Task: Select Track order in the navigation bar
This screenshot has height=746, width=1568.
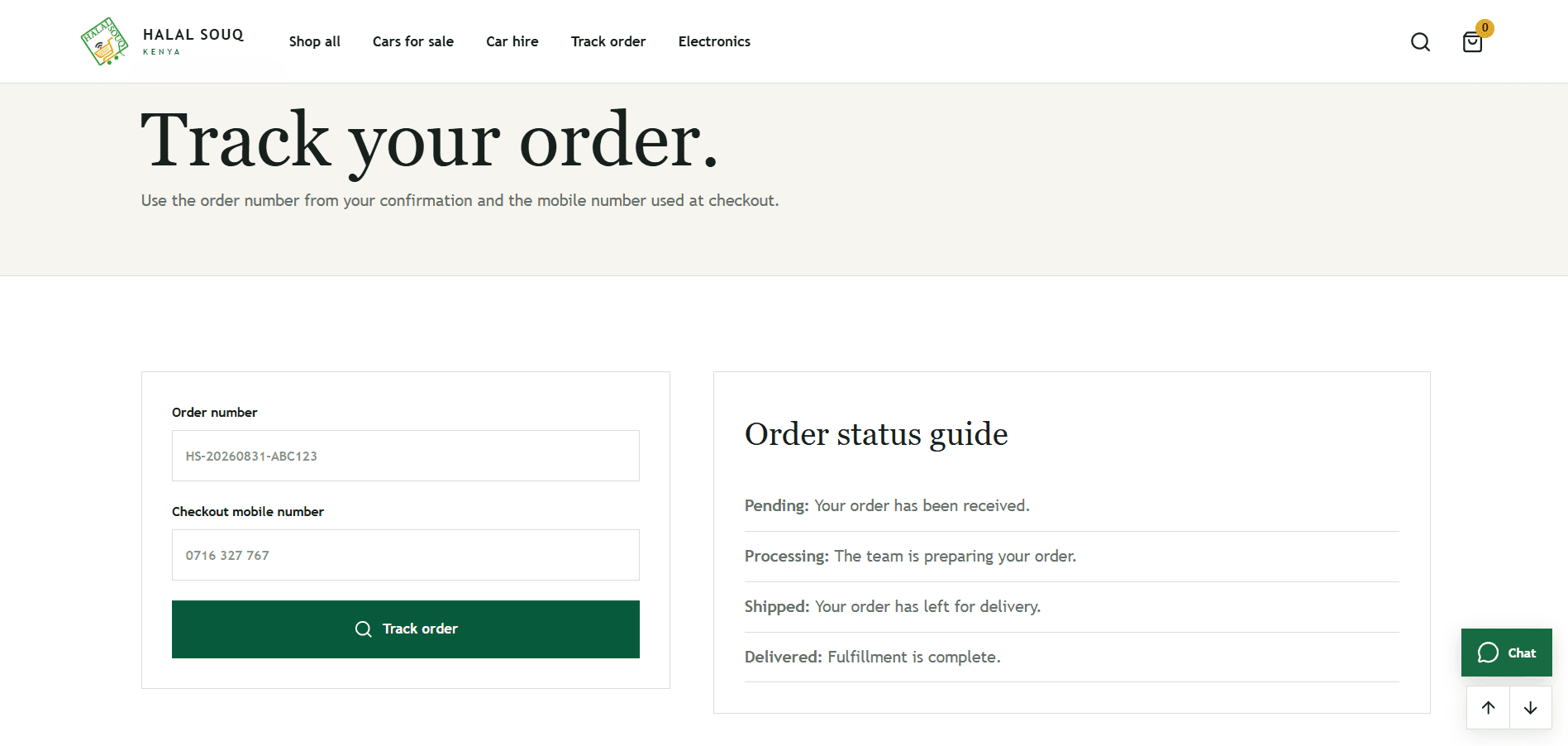Action: [608, 41]
